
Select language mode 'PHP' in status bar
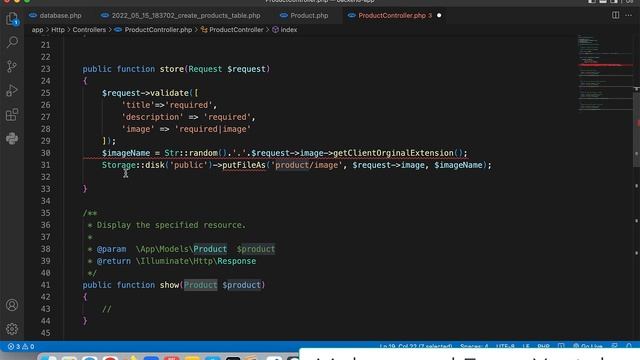(x=543, y=347)
